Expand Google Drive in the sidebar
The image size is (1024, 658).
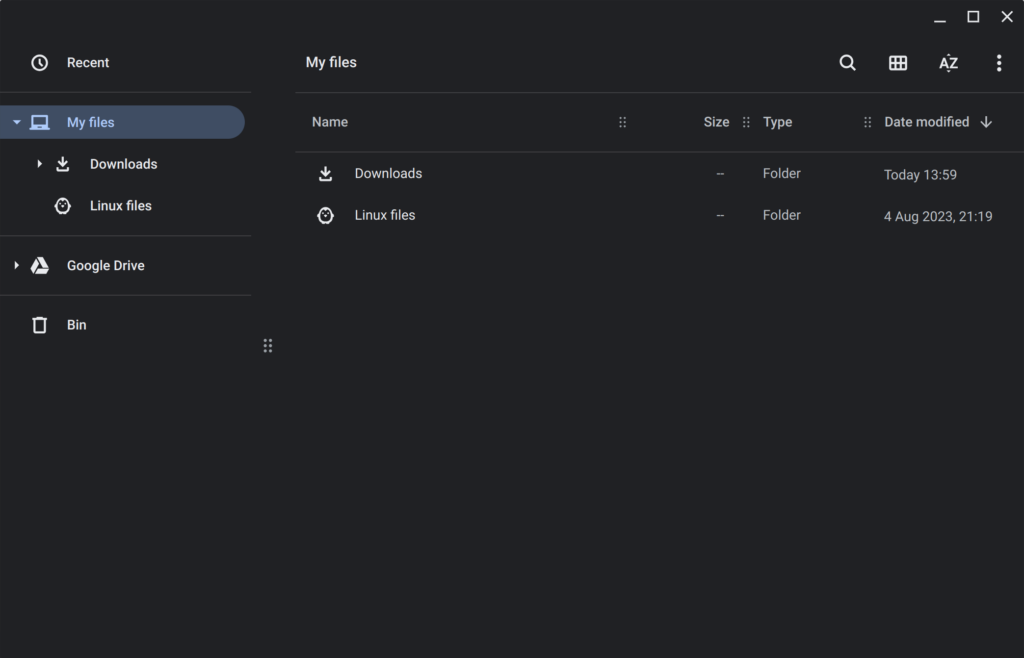click(x=15, y=265)
